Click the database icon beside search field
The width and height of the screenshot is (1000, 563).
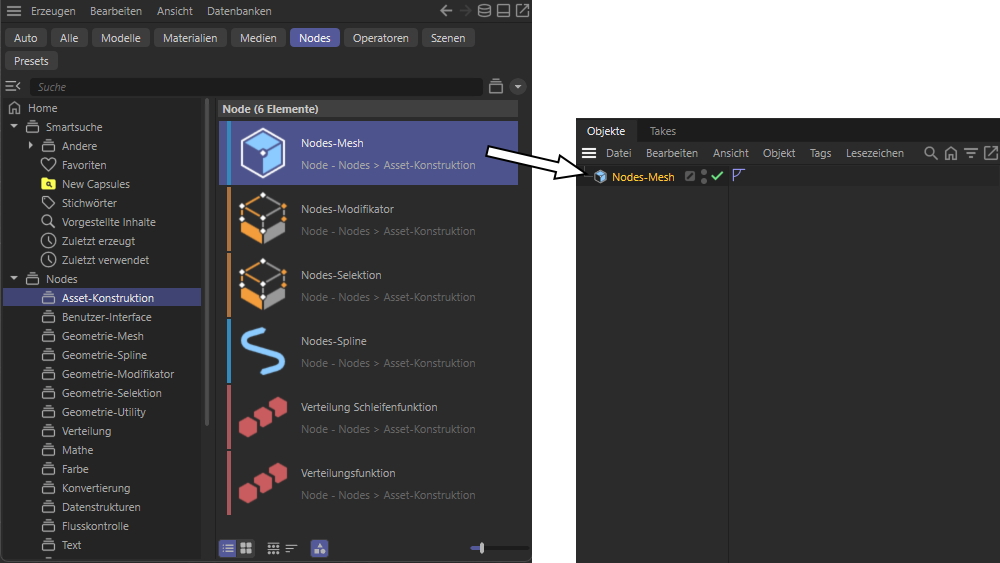click(x=496, y=86)
